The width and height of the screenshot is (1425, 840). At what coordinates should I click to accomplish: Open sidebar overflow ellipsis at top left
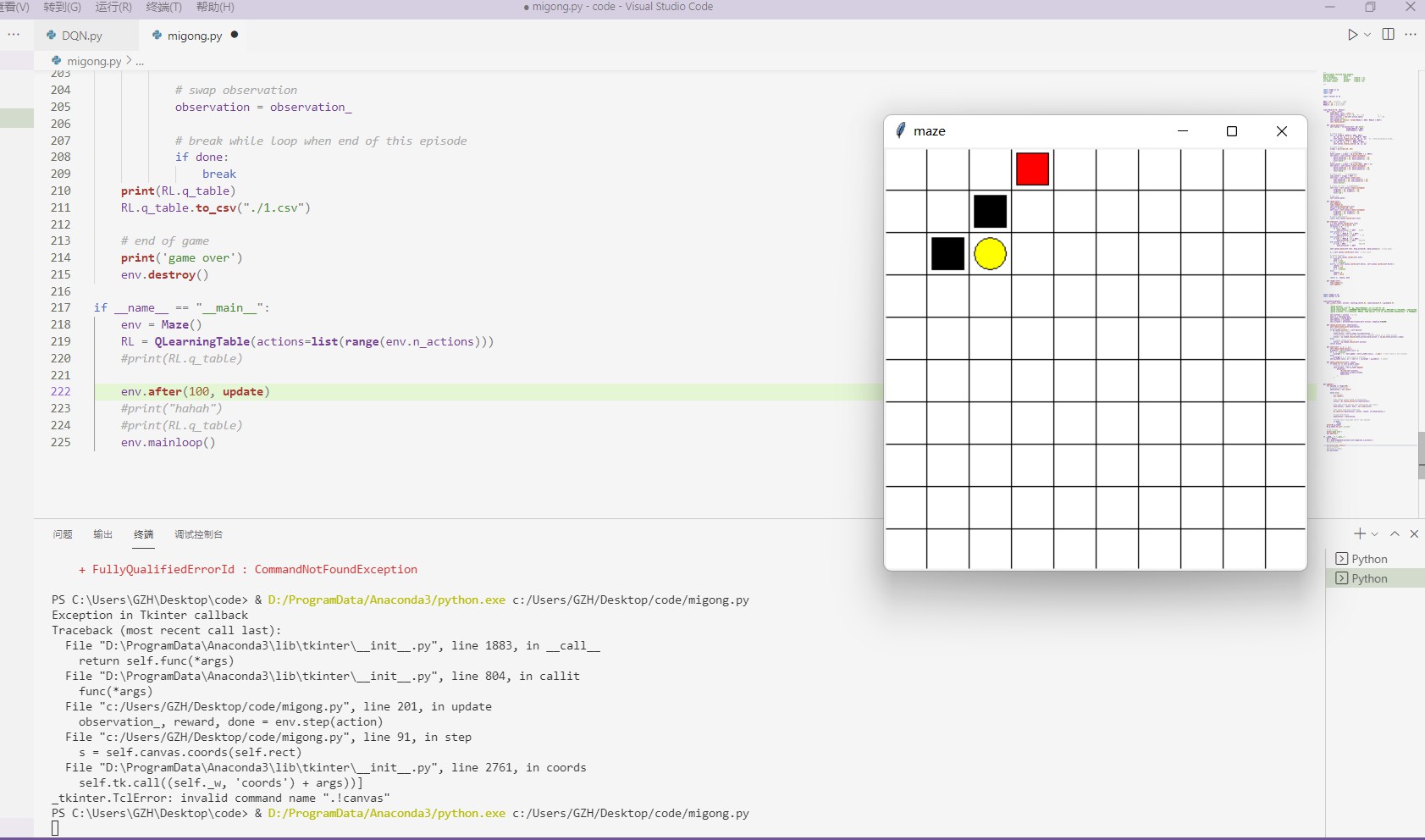point(14,35)
